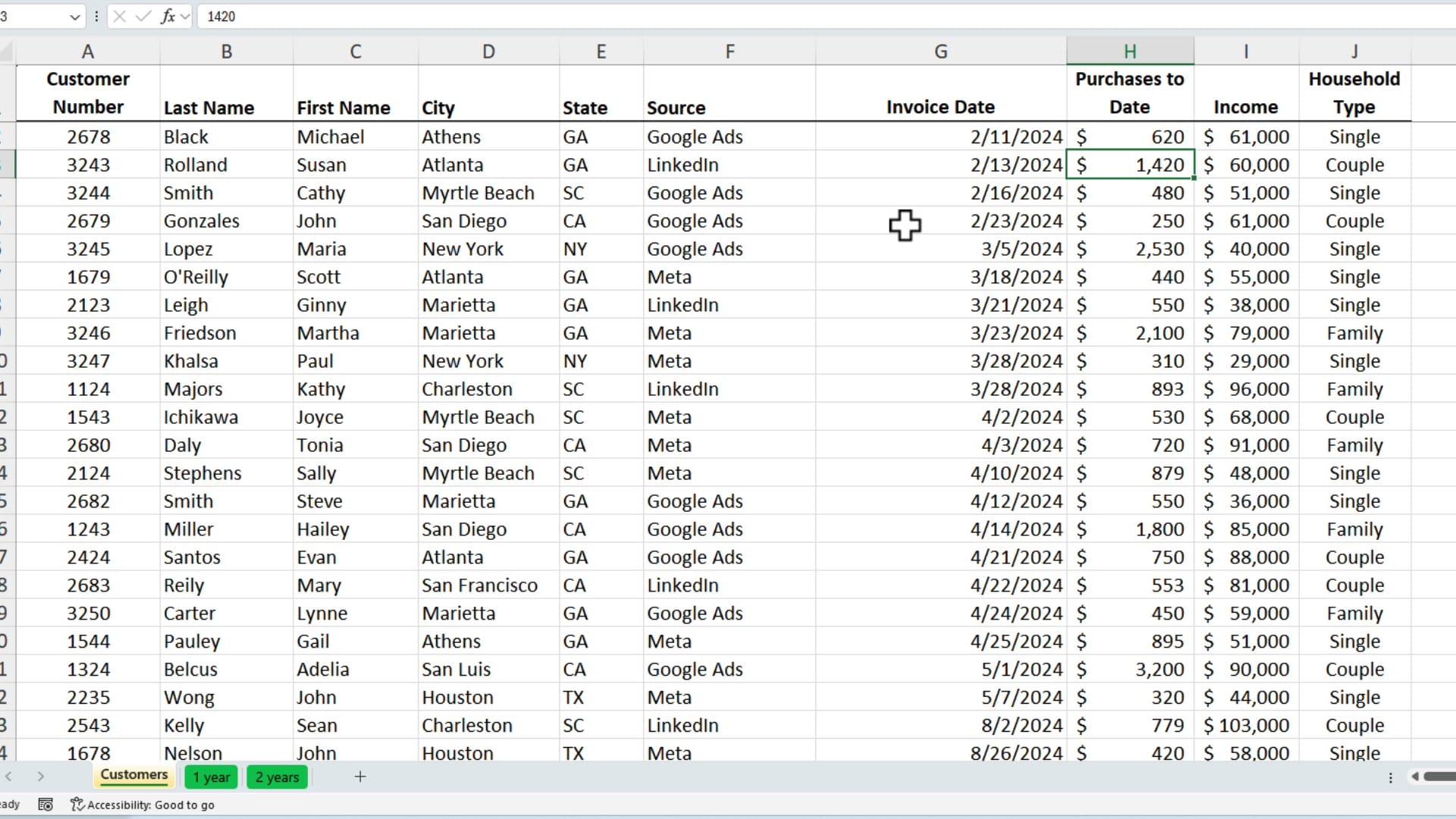Select column H by clicking its header

(1129, 50)
